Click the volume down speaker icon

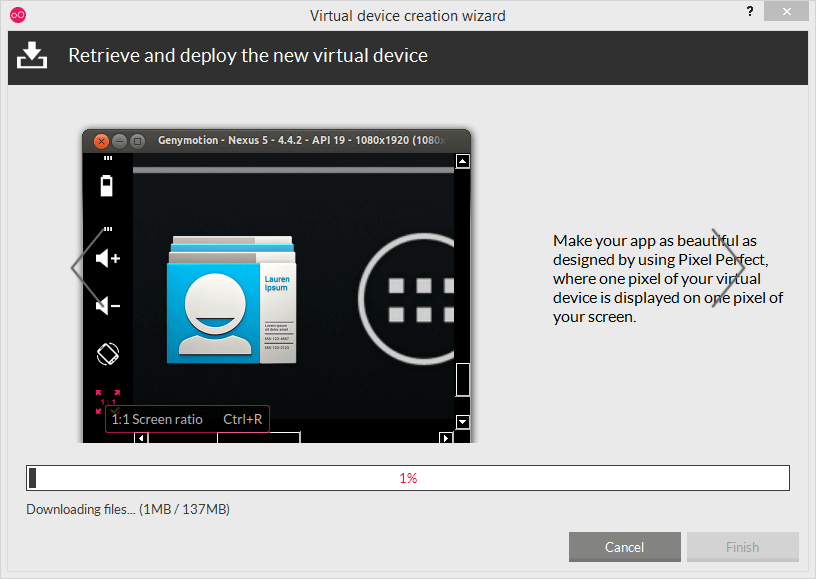click(108, 305)
